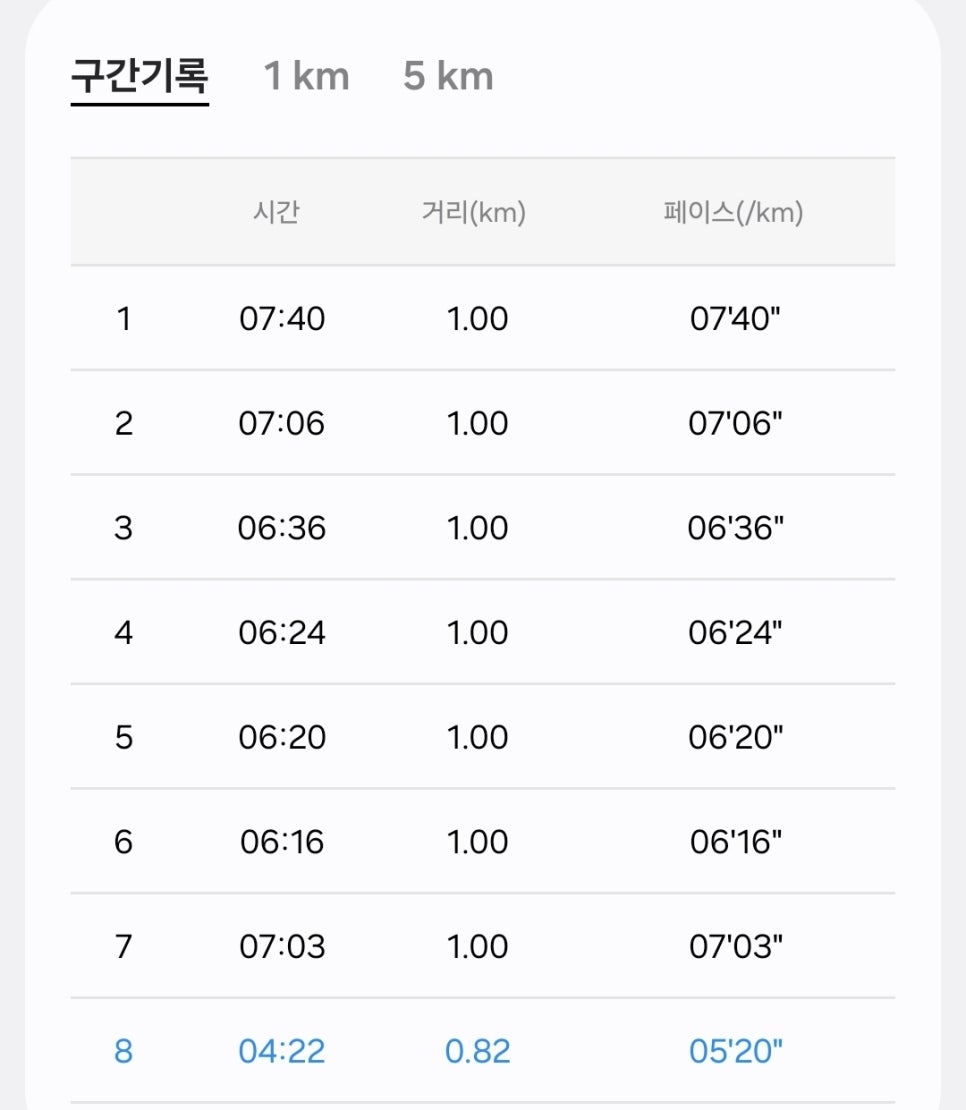Tap the blue 04:22 time value
Screen dimensions: 966x1110
282,1051
